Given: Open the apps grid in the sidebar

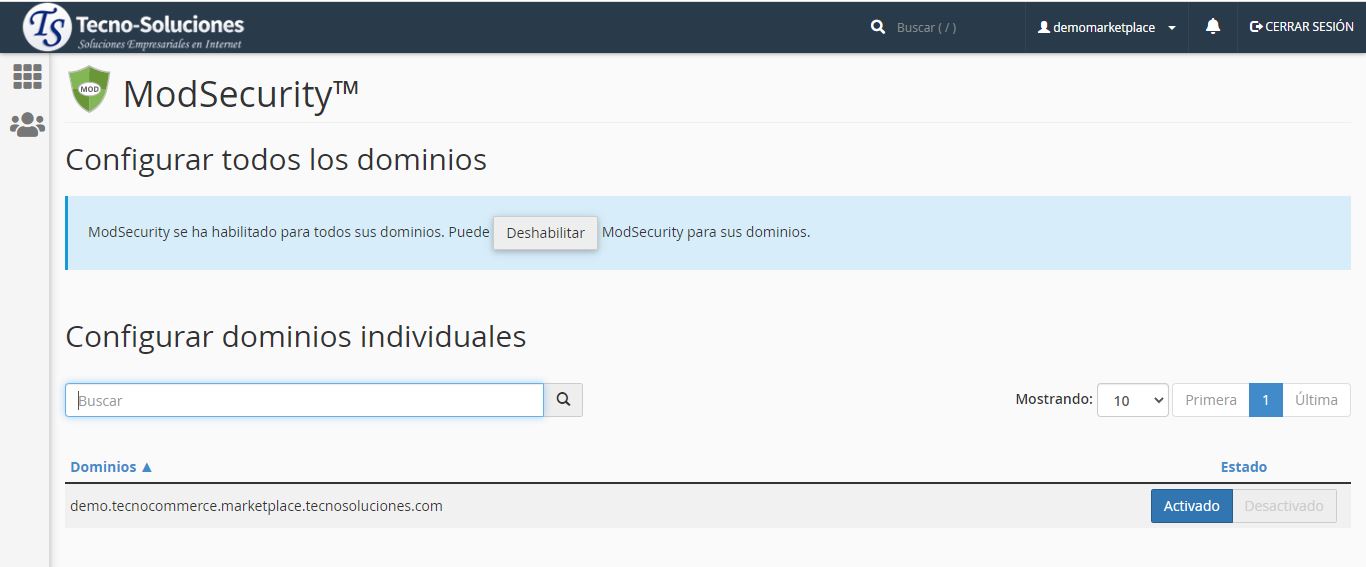Looking at the screenshot, I should click(x=27, y=76).
